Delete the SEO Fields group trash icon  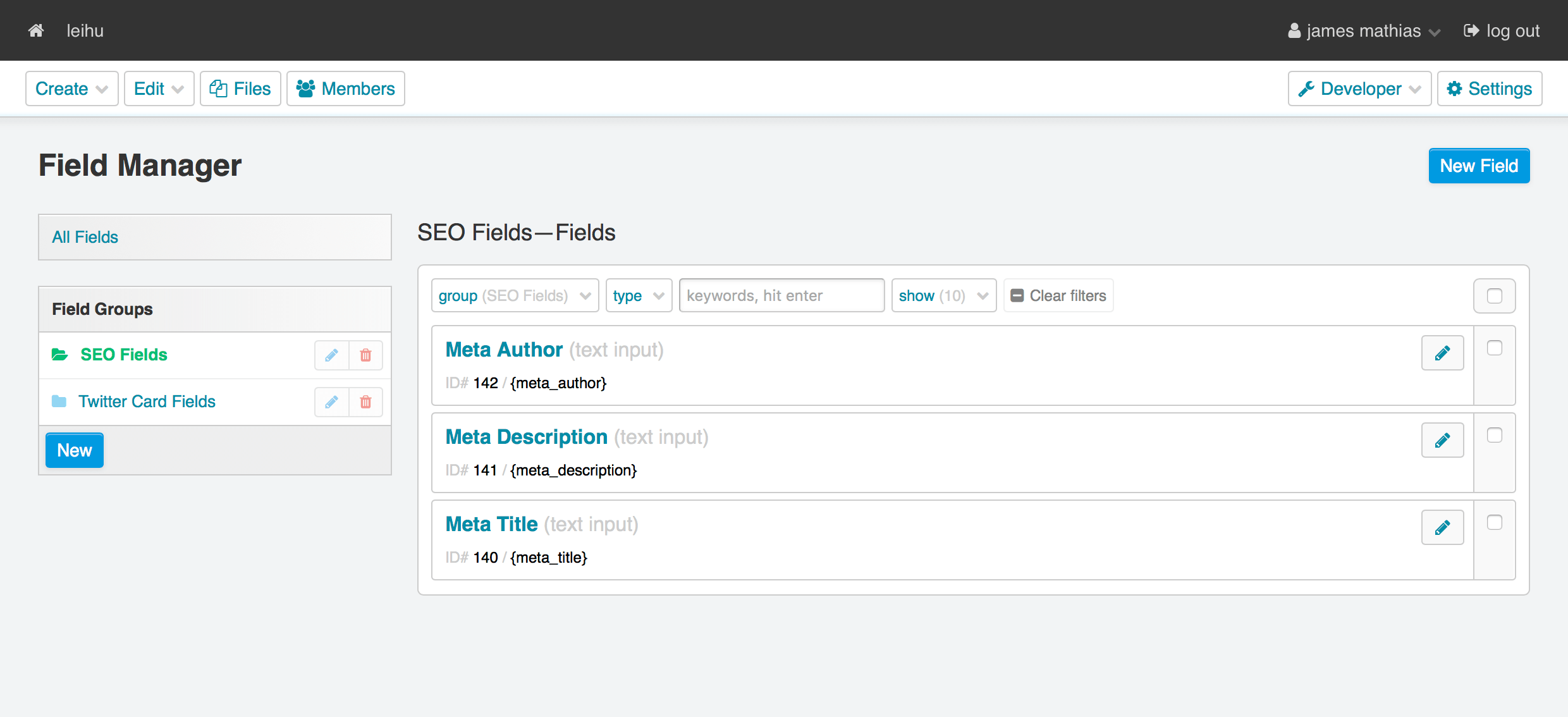tap(365, 355)
